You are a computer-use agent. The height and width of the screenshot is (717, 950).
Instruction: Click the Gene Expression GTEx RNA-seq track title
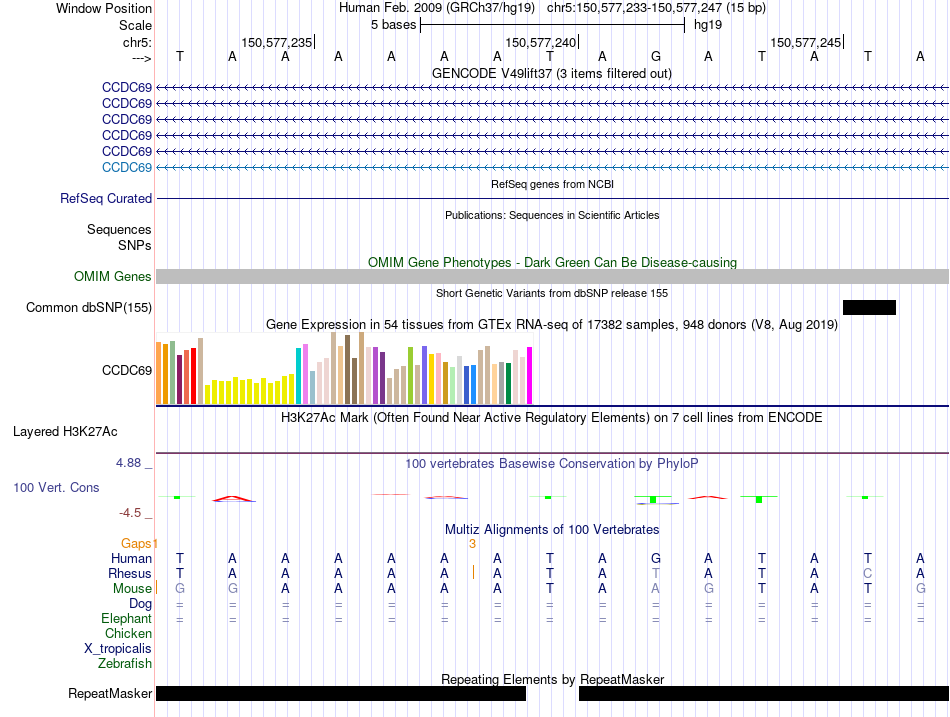(551, 325)
